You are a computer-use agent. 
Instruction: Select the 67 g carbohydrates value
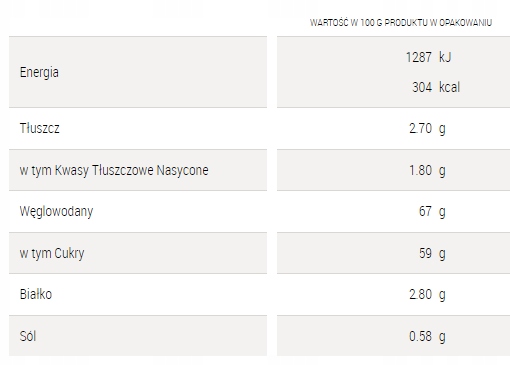click(432, 212)
